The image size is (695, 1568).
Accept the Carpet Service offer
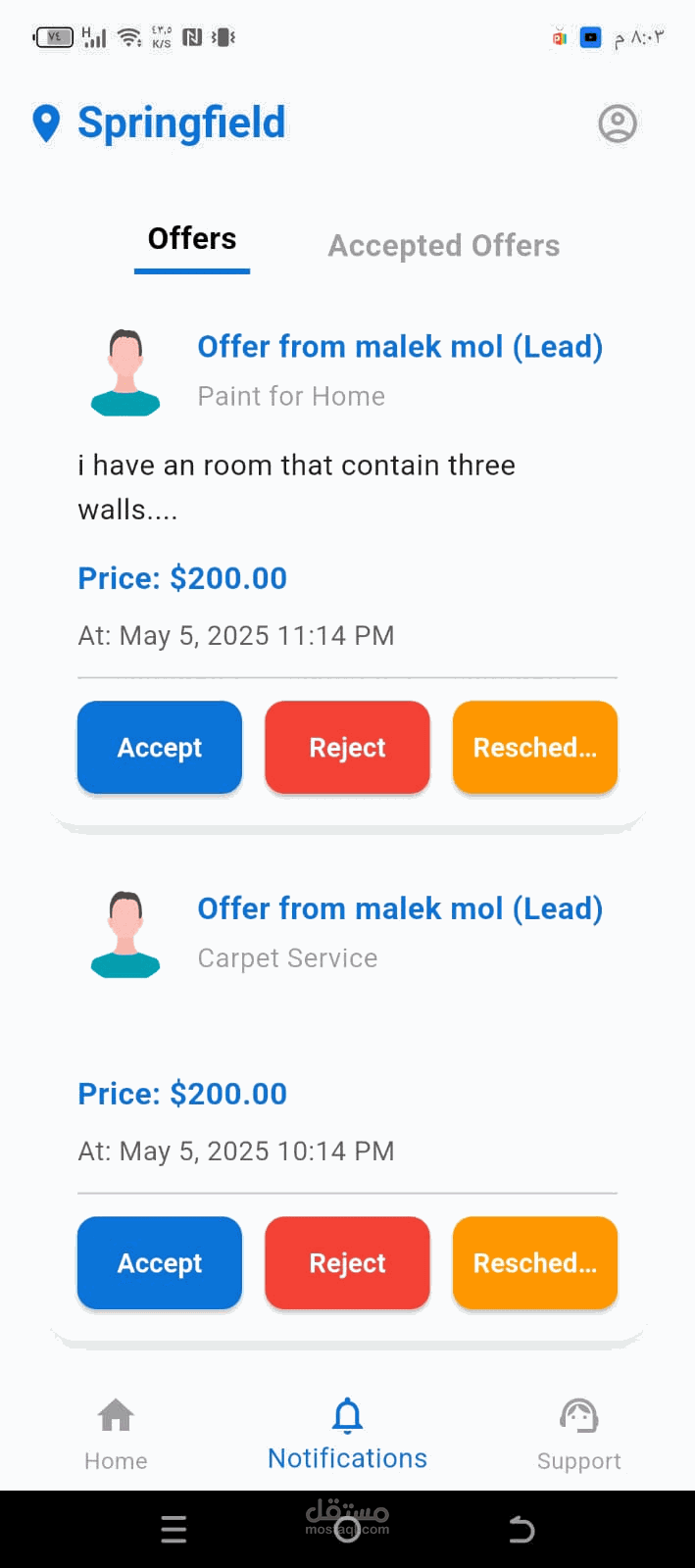[160, 1263]
